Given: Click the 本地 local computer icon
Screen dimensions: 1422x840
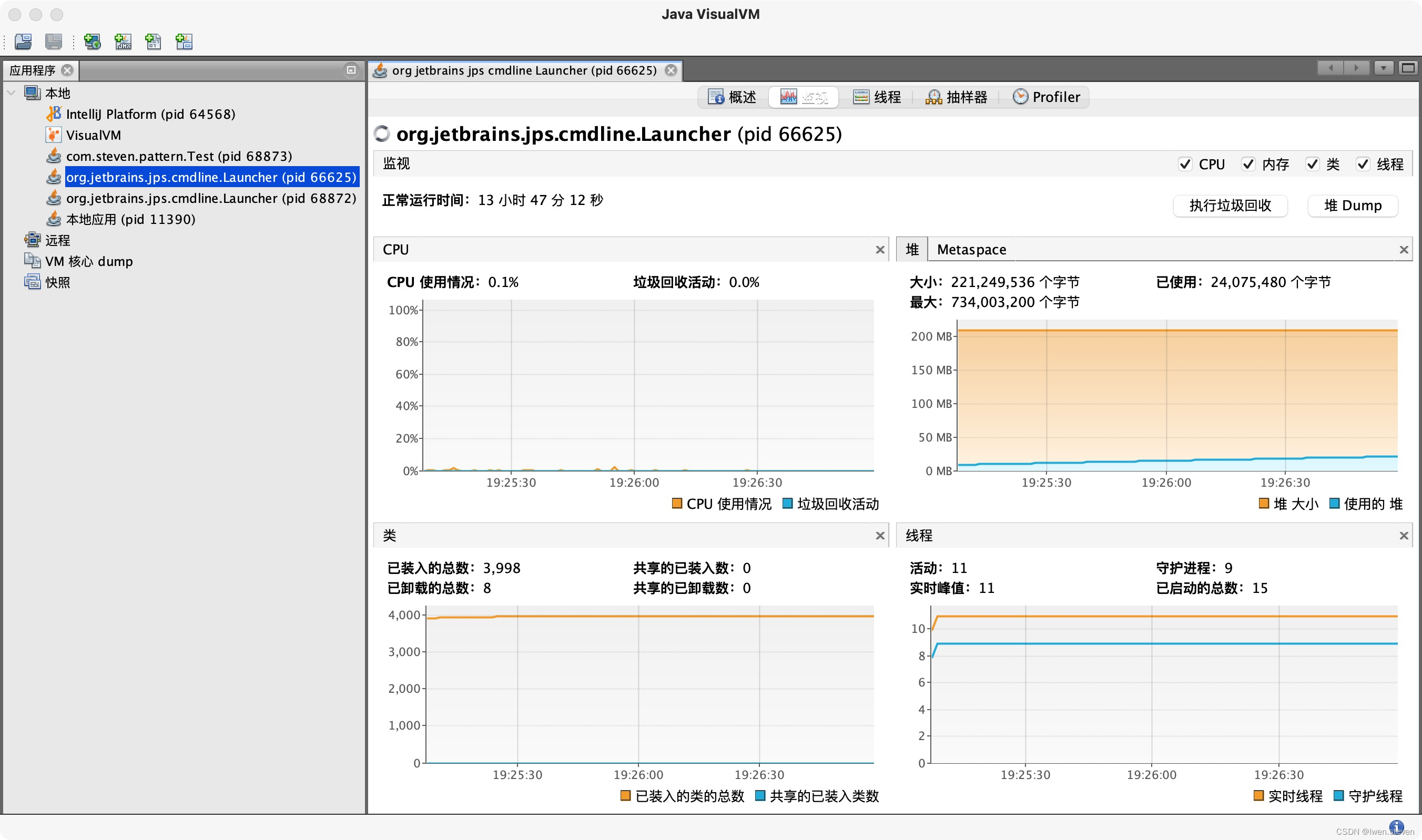Looking at the screenshot, I should (32, 93).
